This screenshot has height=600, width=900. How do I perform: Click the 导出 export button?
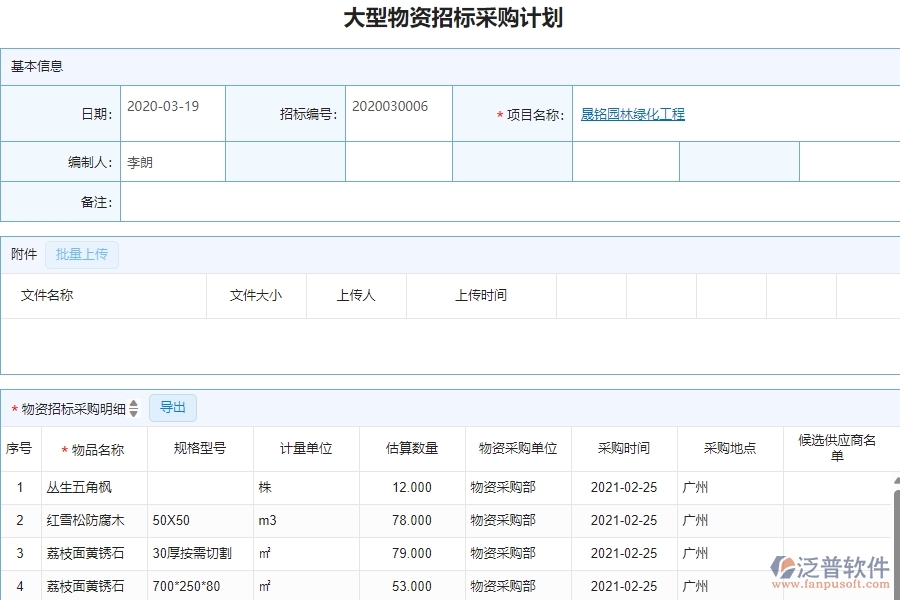pos(172,407)
